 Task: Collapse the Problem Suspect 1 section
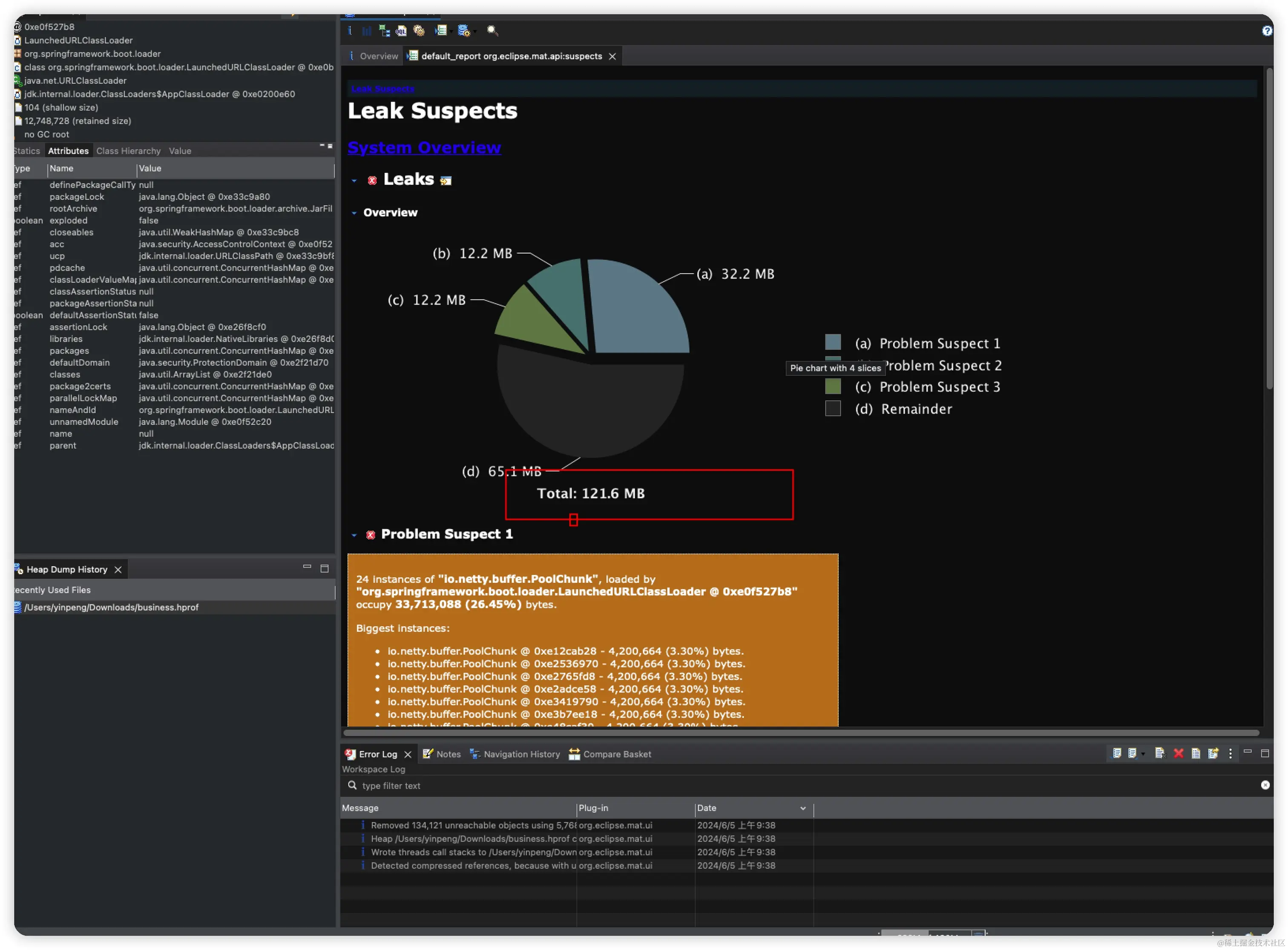(x=354, y=535)
